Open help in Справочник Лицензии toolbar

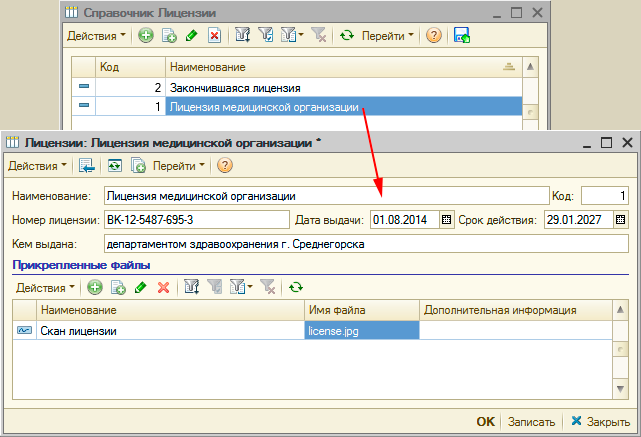tap(433, 36)
